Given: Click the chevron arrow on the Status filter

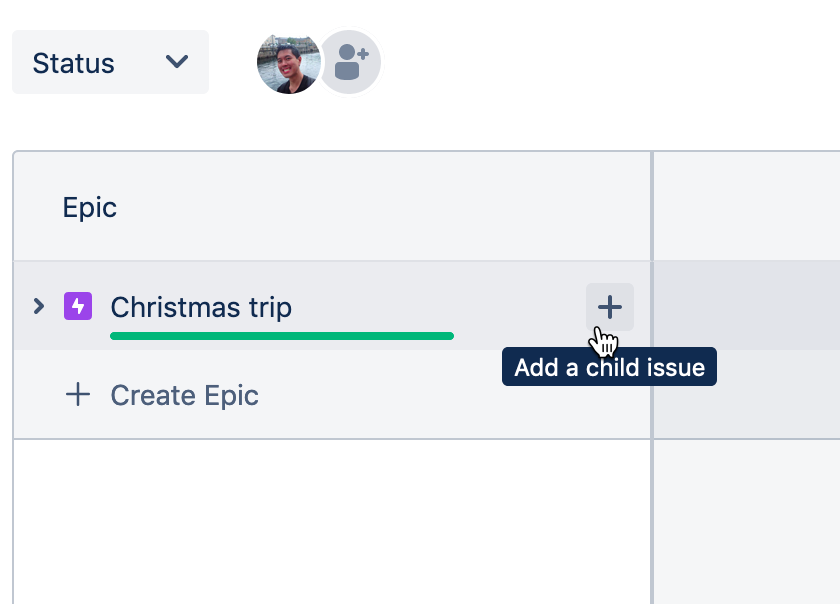Looking at the screenshot, I should 177,62.
